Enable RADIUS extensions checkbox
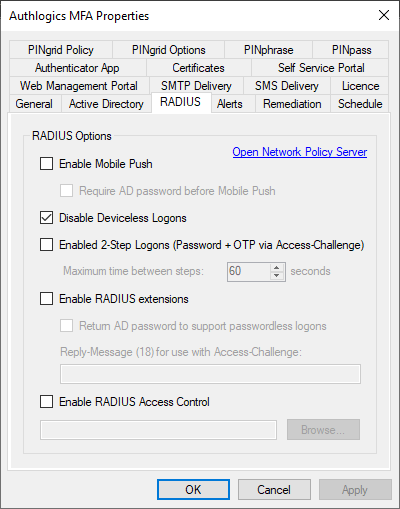This screenshot has width=400, height=509. (46, 299)
